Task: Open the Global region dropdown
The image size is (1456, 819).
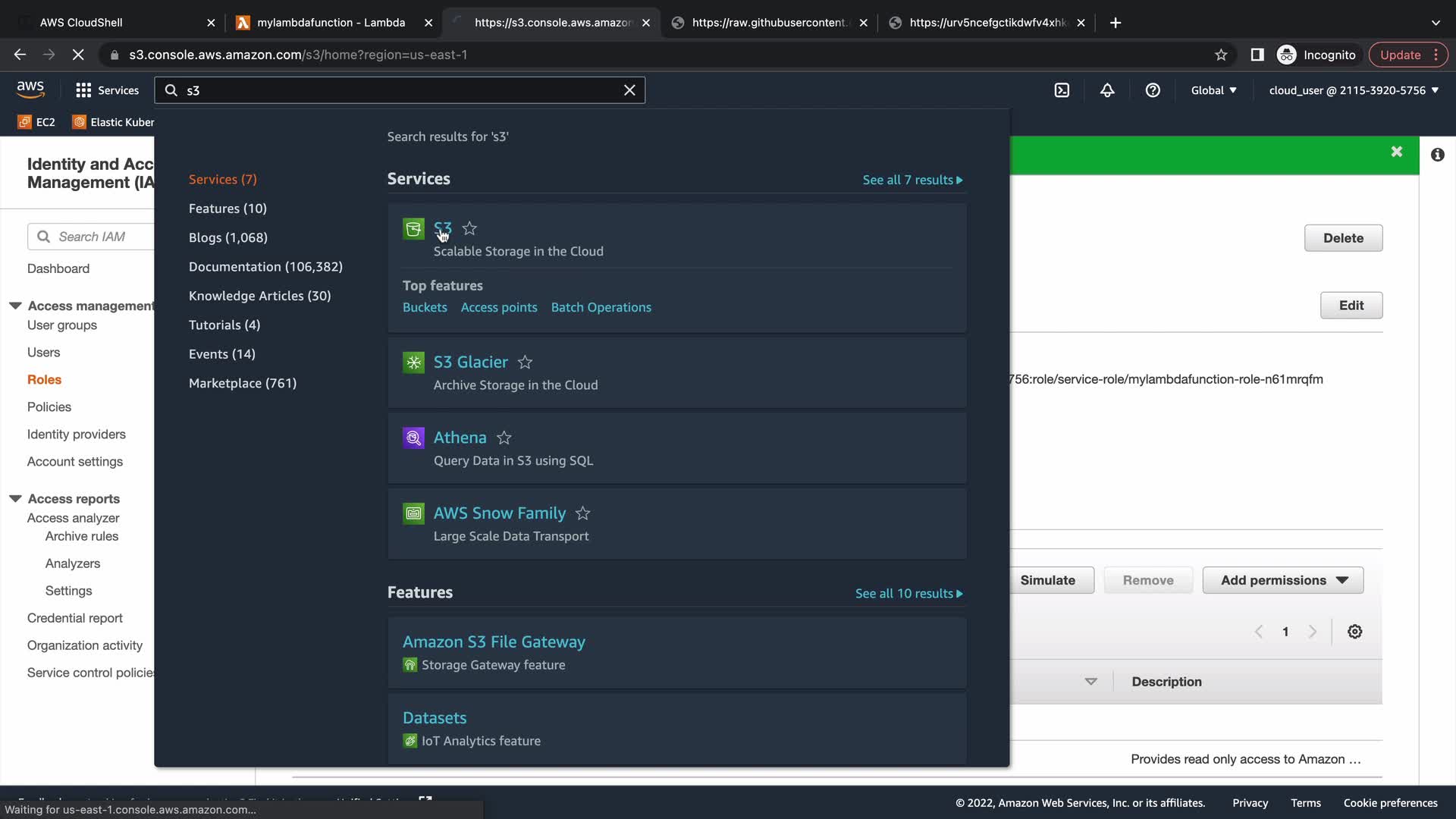Action: point(1213,90)
